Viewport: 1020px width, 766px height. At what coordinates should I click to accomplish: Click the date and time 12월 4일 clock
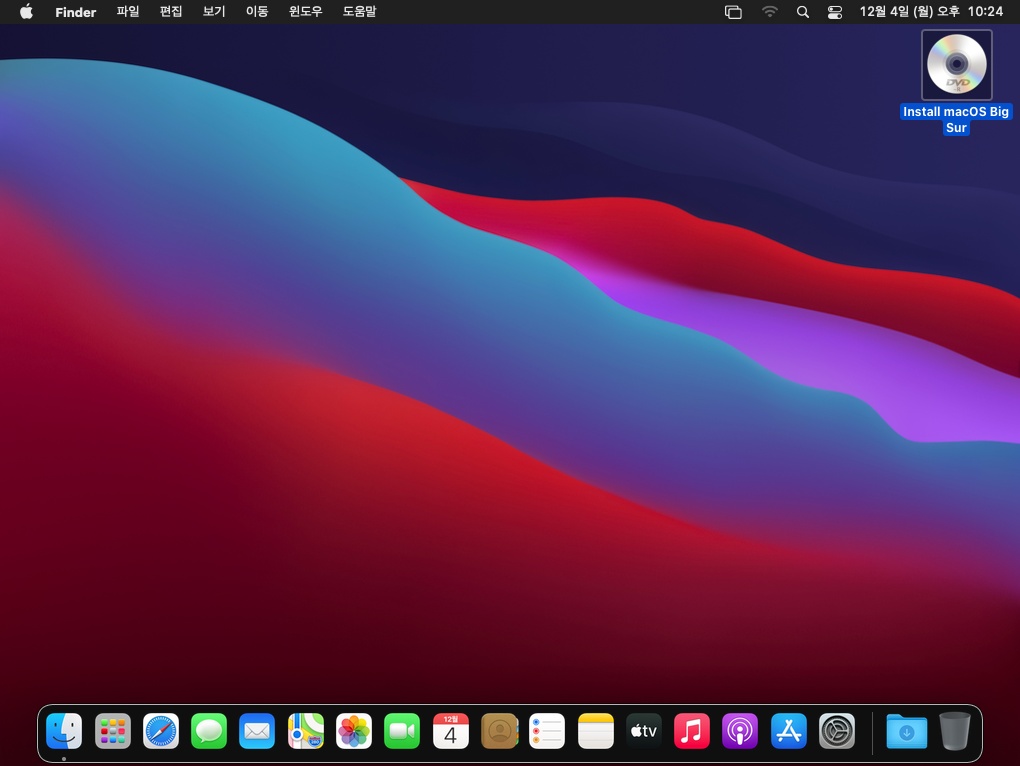pos(931,12)
